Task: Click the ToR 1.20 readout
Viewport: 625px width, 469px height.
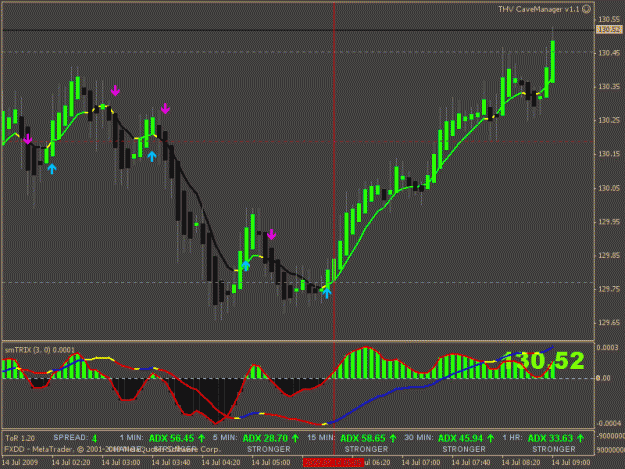Action: pyautogui.click(x=20, y=438)
